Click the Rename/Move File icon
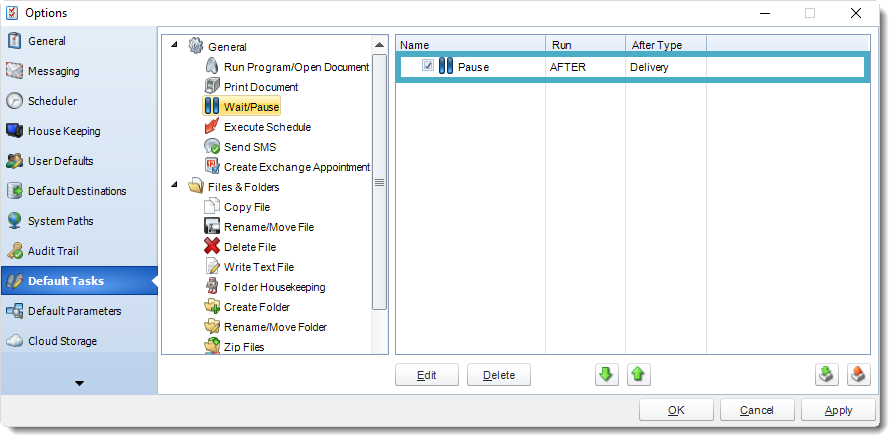Viewport: 895px width, 442px height. click(x=212, y=226)
